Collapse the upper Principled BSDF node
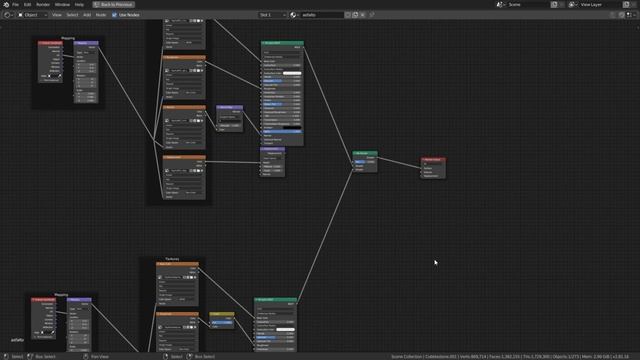The image size is (640, 360). pyautogui.click(x=263, y=43)
